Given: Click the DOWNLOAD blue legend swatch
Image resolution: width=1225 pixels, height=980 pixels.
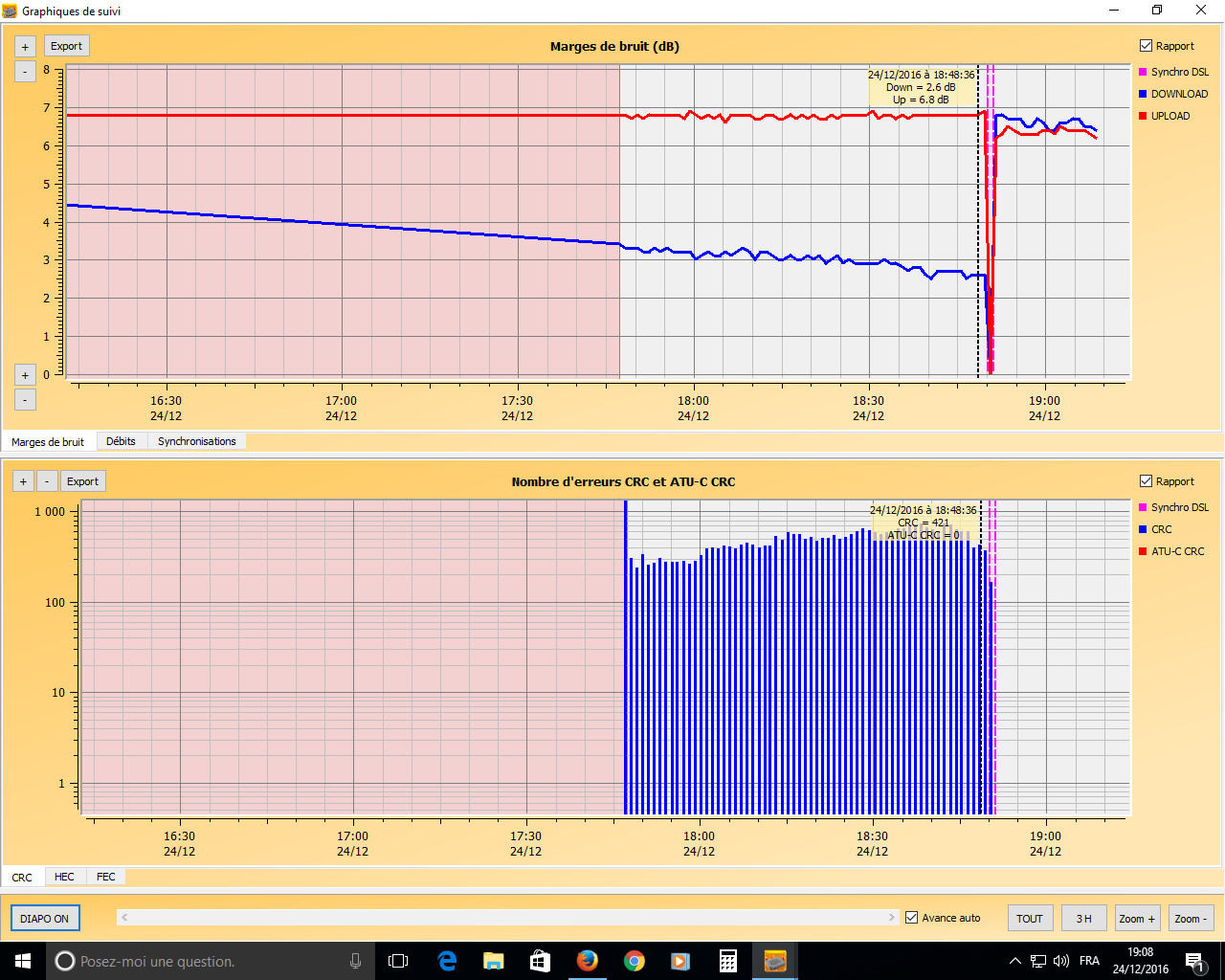Looking at the screenshot, I should (x=1143, y=94).
